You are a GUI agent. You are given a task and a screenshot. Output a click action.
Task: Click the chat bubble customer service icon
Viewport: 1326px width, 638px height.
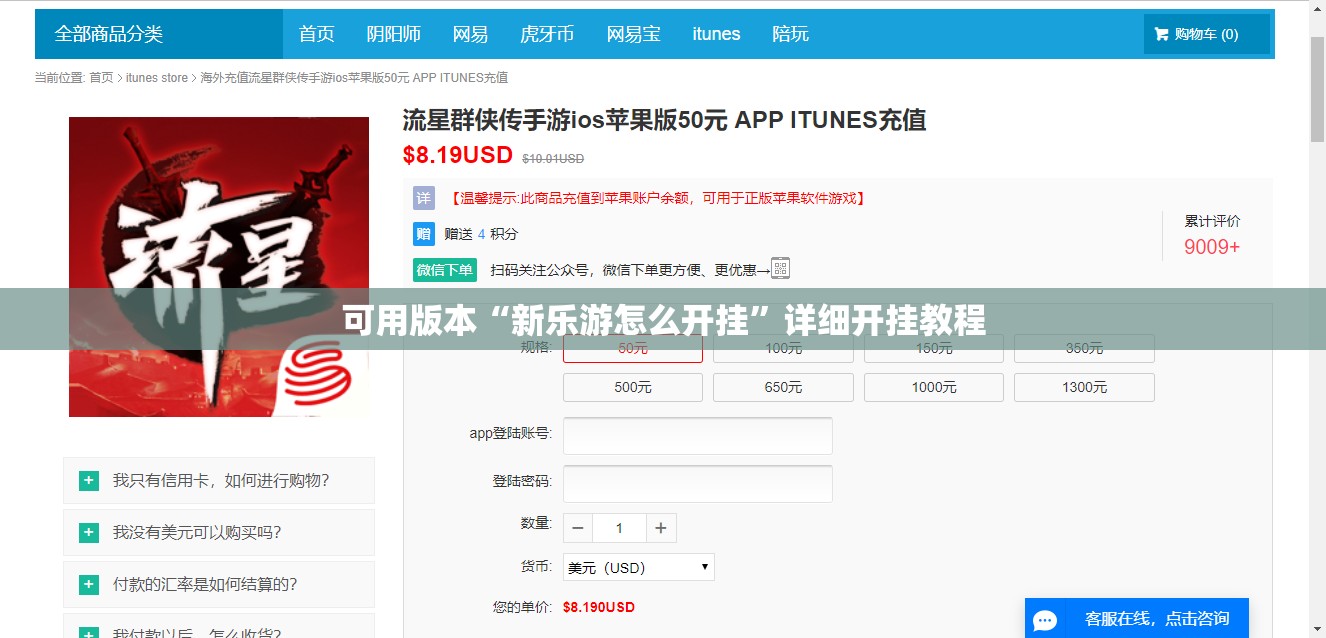coord(1045,620)
